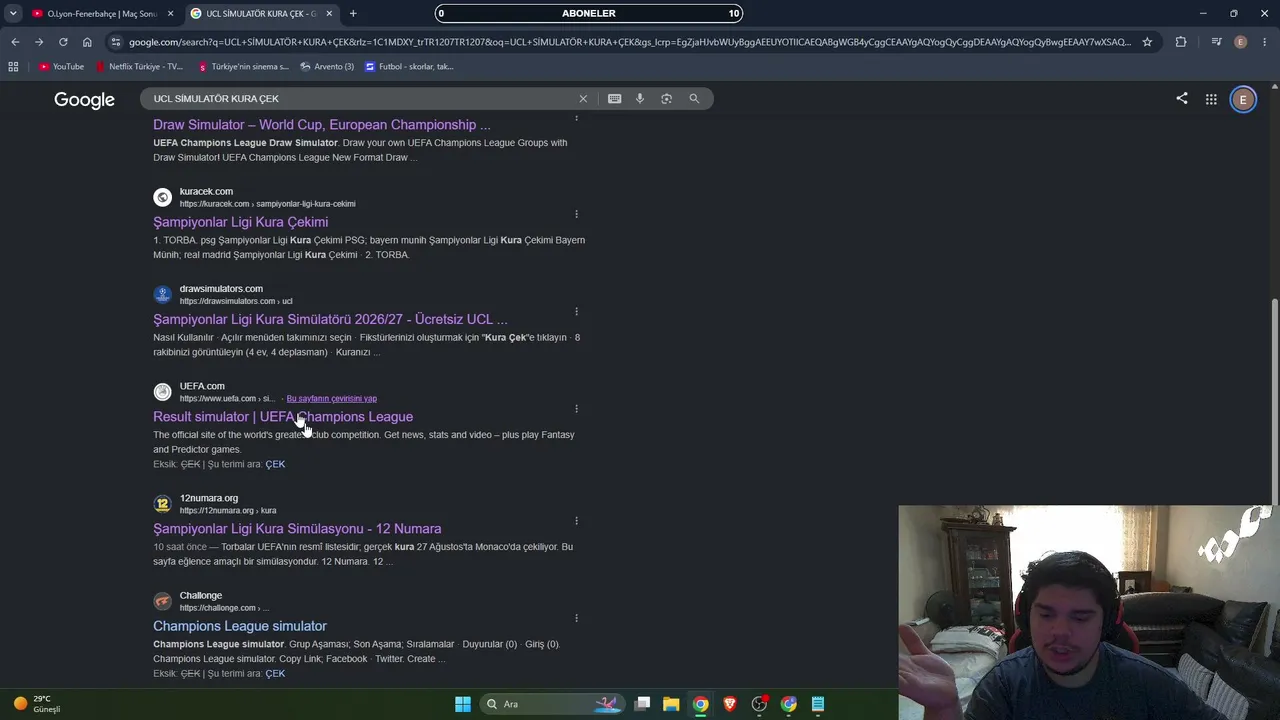1280x720 pixels.
Task: Open the Chrome extensions puzzle icon
Action: (x=1181, y=42)
